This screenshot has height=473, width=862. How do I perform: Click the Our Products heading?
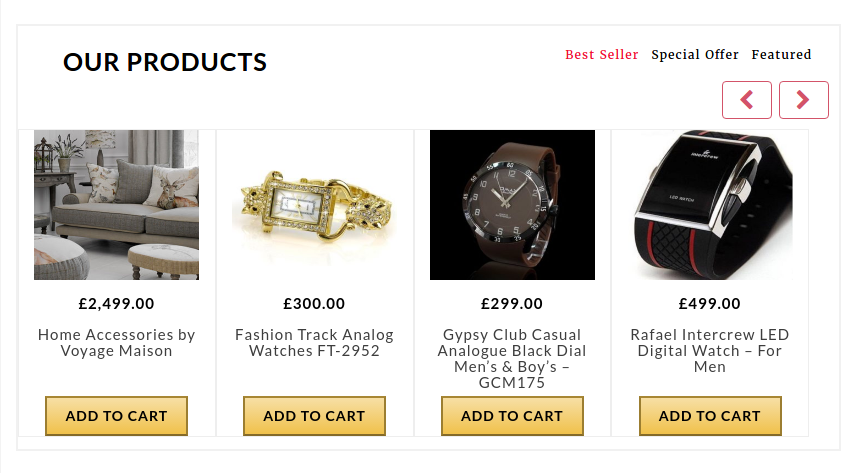pyautogui.click(x=165, y=62)
